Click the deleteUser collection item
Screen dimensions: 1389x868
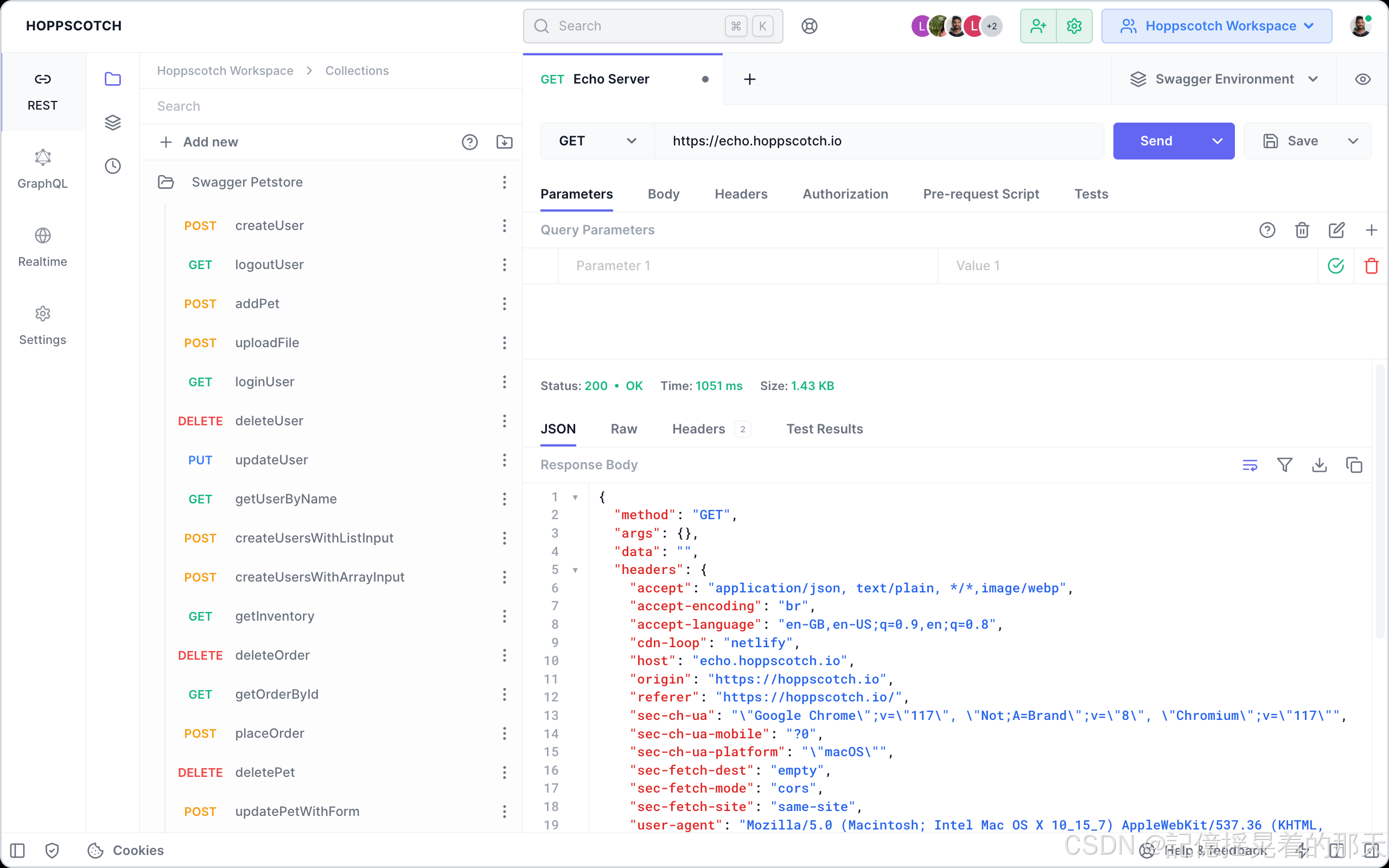[x=267, y=420]
